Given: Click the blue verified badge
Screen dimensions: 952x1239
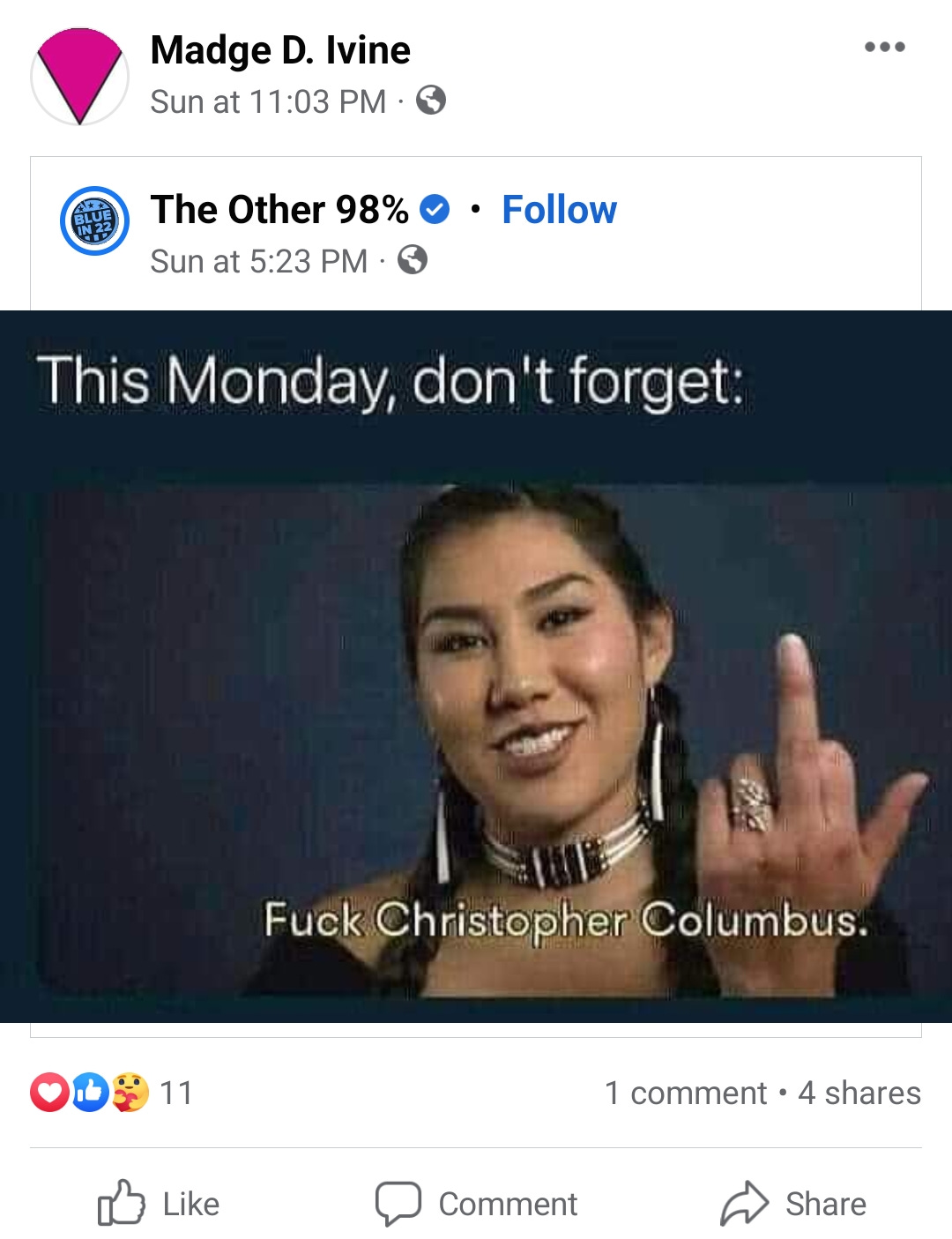Looking at the screenshot, I should pos(434,210).
